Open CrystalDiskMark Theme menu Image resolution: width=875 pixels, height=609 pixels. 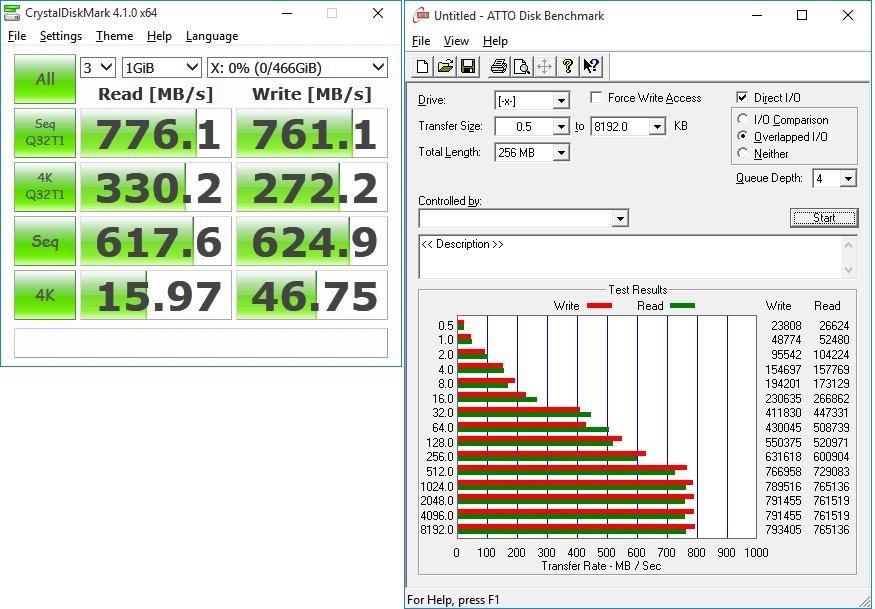[x=114, y=36]
